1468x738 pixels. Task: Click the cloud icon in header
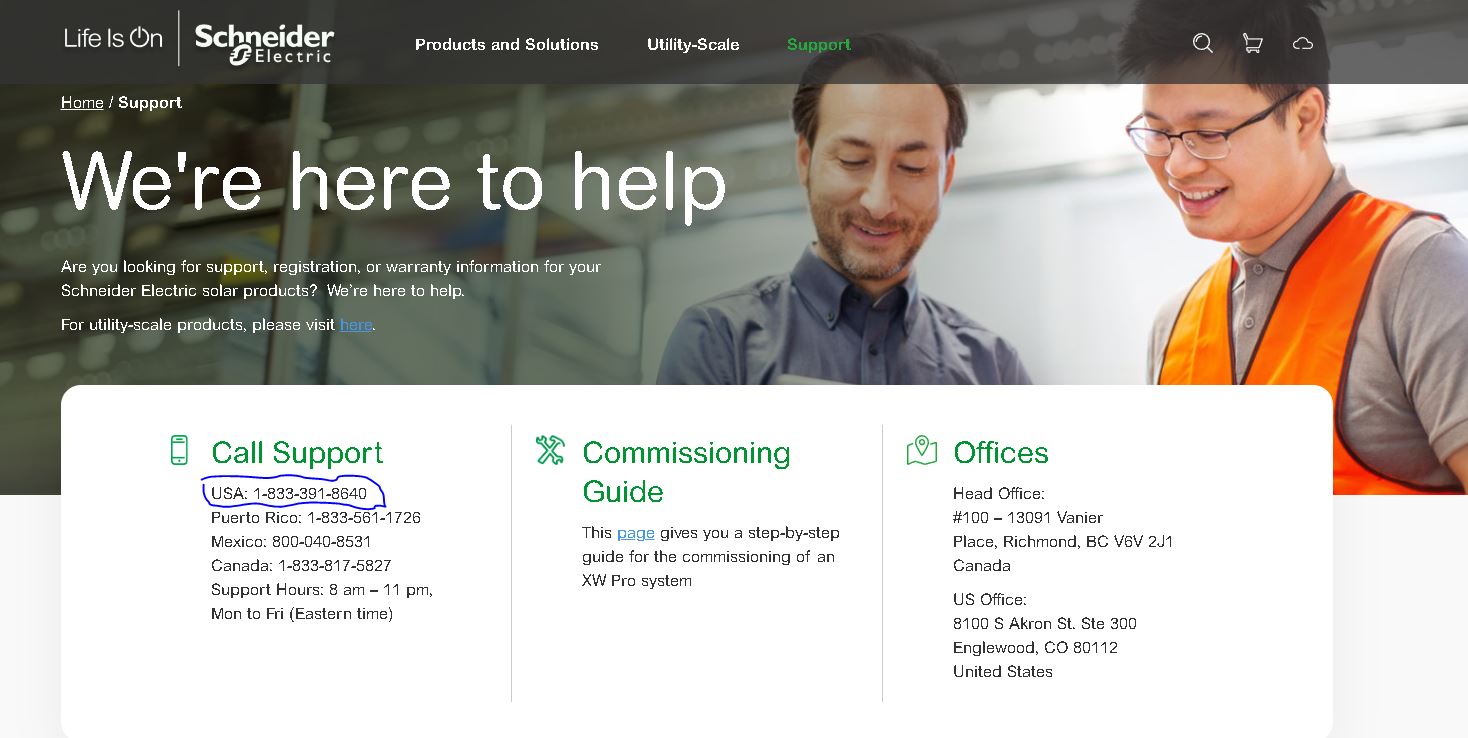click(x=1302, y=43)
